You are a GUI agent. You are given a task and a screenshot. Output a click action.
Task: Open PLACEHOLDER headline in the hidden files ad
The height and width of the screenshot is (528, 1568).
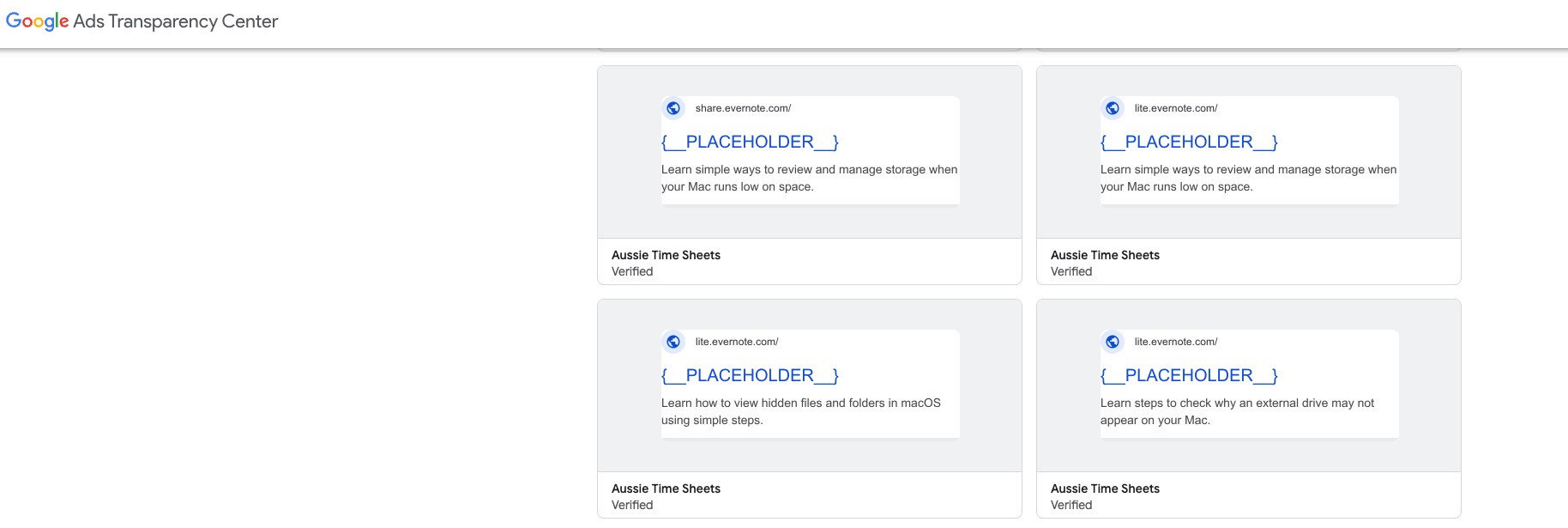[750, 375]
